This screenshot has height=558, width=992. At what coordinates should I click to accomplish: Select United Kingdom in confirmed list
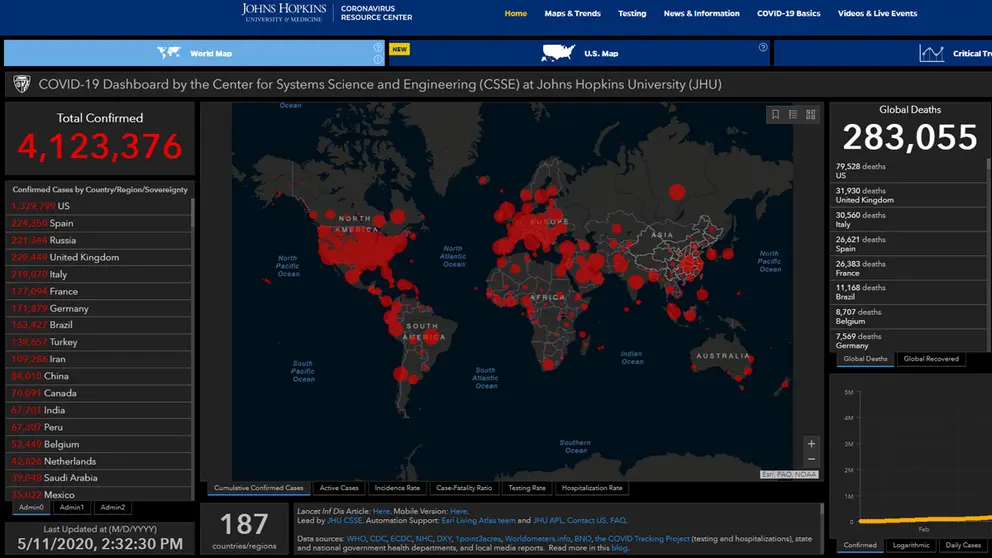click(98, 257)
